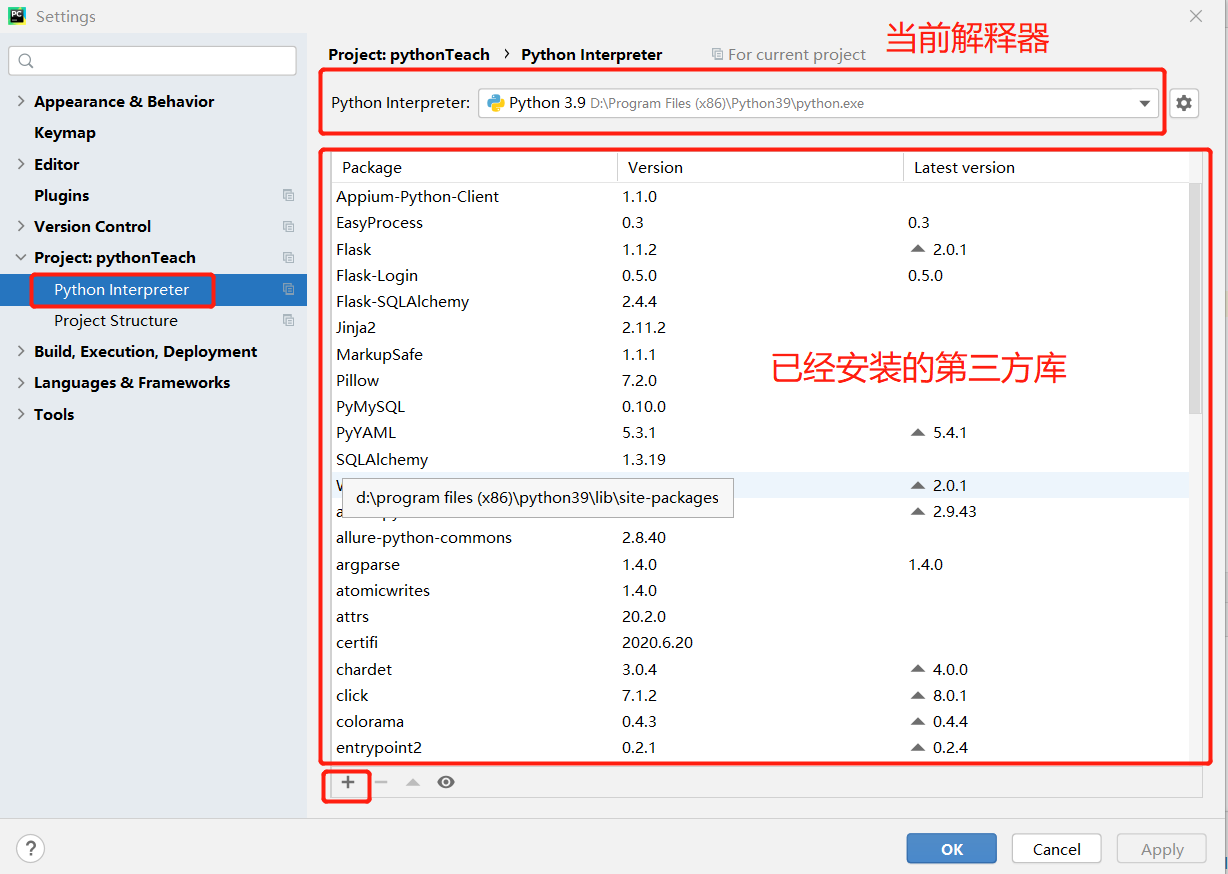Collapse the Project: pythonTeach section
The image size is (1228, 874).
[x=21, y=257]
